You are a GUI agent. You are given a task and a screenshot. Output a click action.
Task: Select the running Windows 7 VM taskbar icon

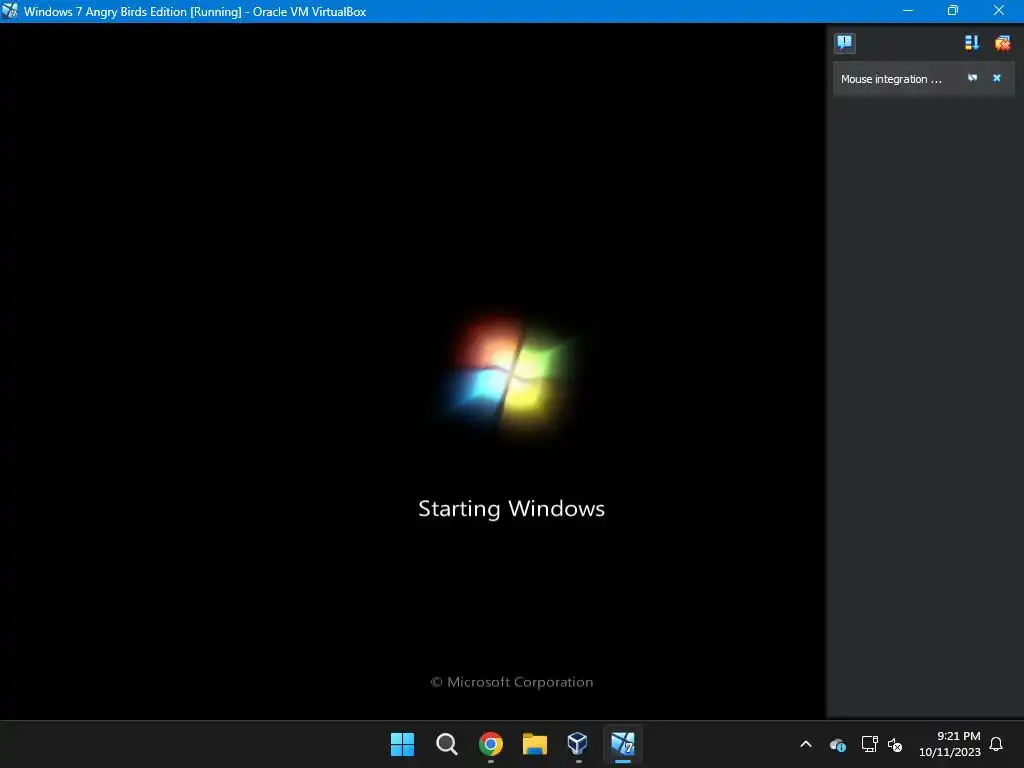[622, 744]
